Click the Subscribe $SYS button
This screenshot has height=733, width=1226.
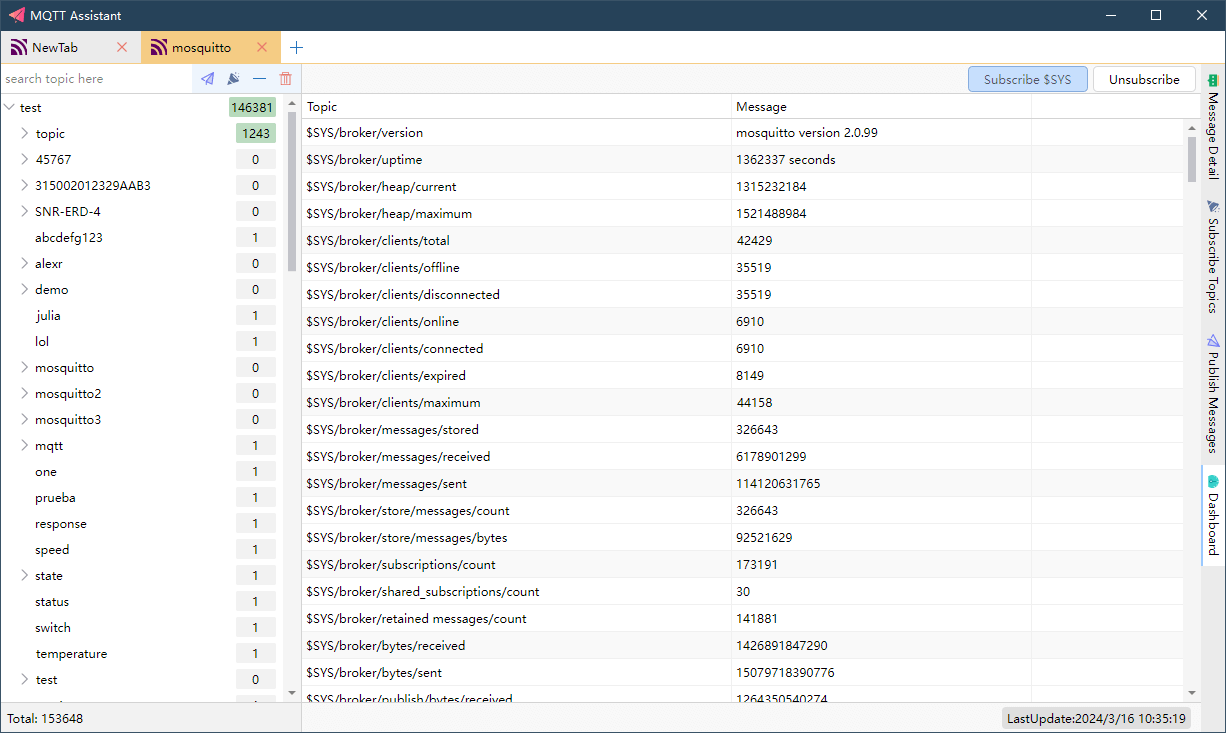point(1028,79)
